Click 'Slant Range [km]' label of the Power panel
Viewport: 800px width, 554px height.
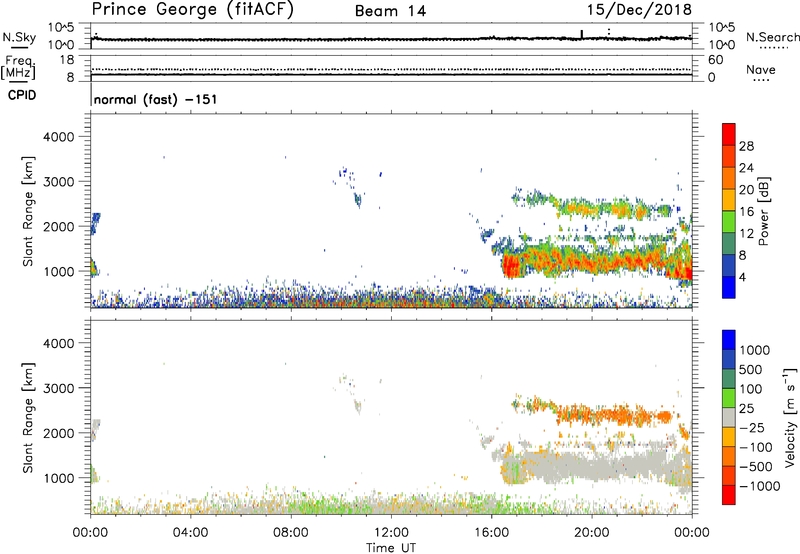click(x=28, y=211)
